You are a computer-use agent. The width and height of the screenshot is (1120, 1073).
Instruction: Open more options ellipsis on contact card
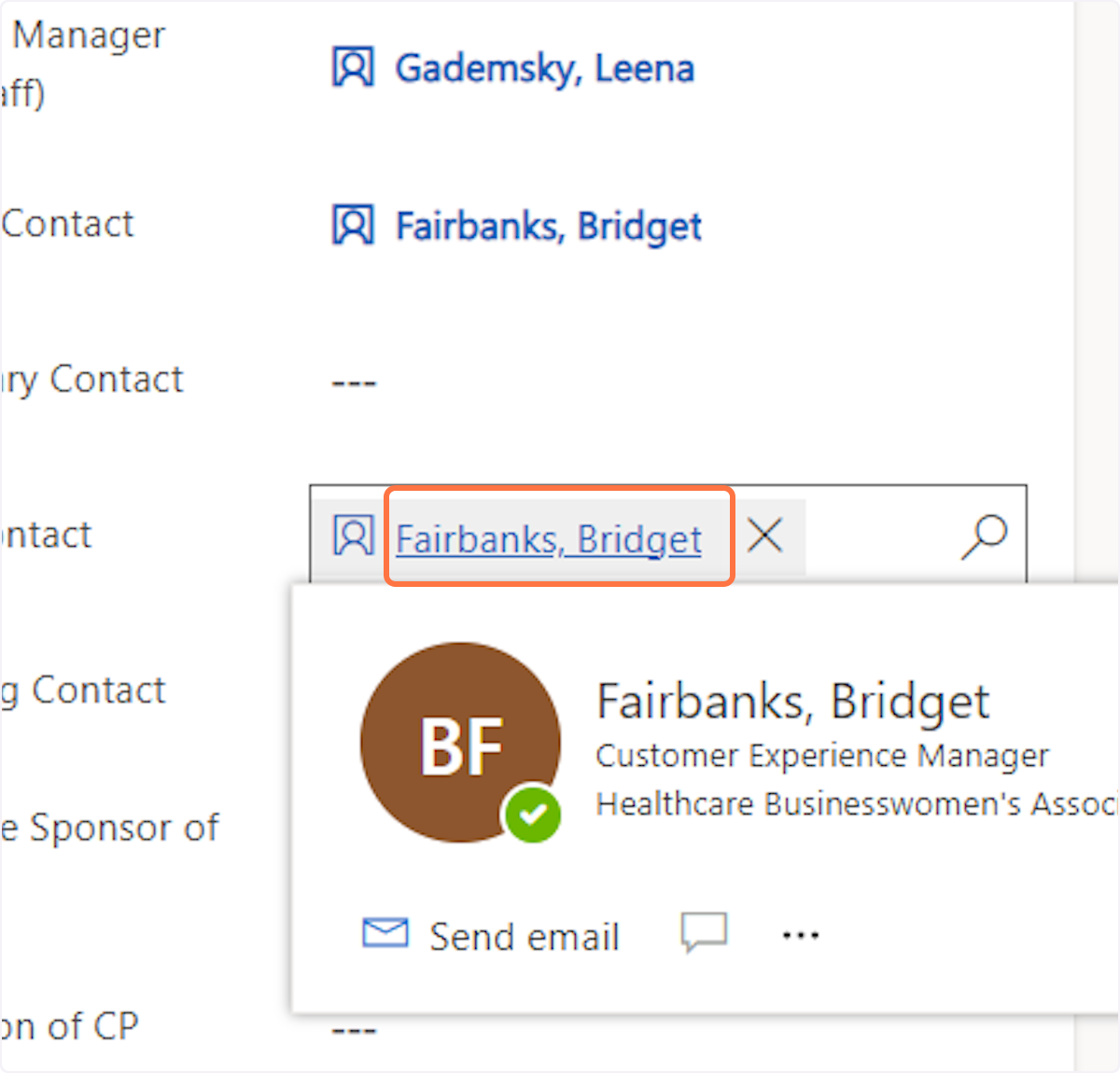[801, 935]
